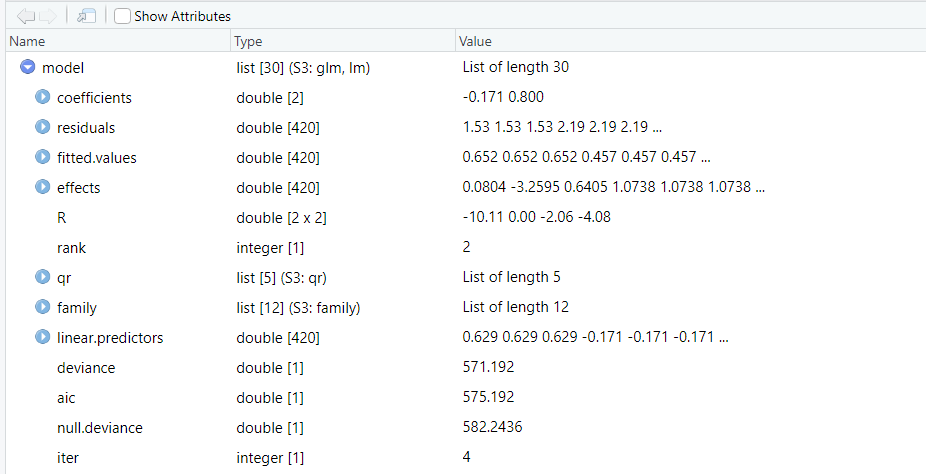Click the Value column header
This screenshot has height=474, width=926.
point(475,42)
